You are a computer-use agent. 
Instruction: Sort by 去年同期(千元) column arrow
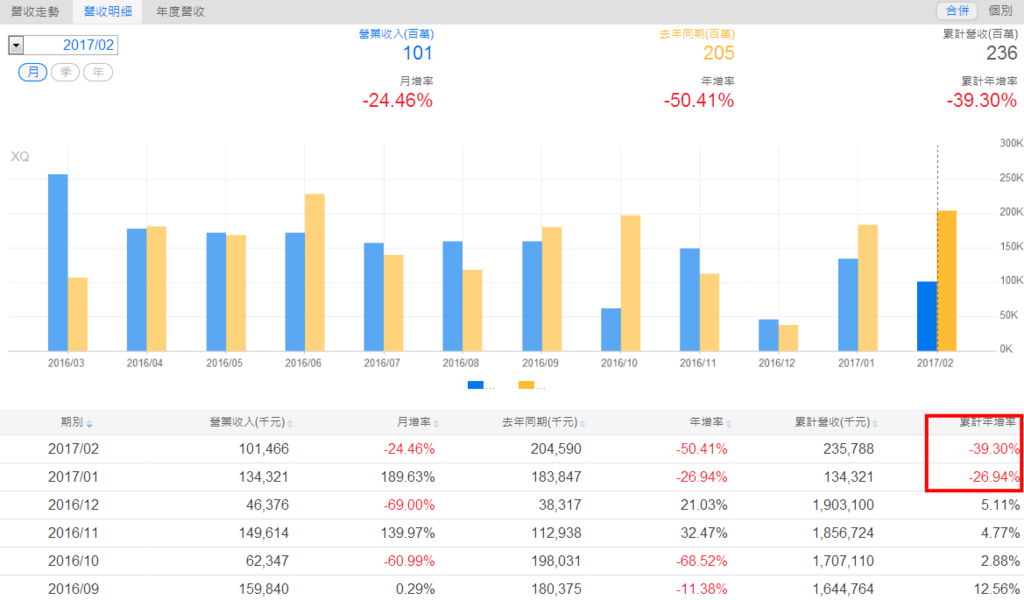point(583,424)
